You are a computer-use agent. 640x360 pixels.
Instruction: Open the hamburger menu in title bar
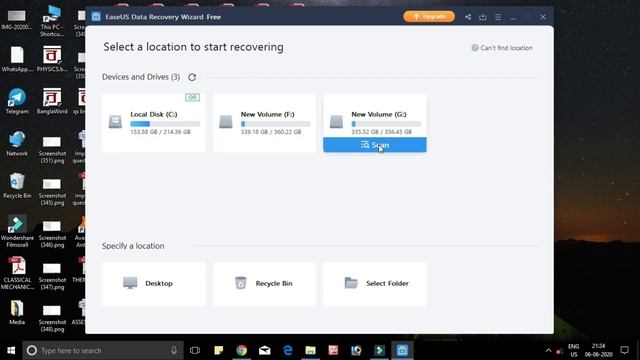(x=498, y=17)
